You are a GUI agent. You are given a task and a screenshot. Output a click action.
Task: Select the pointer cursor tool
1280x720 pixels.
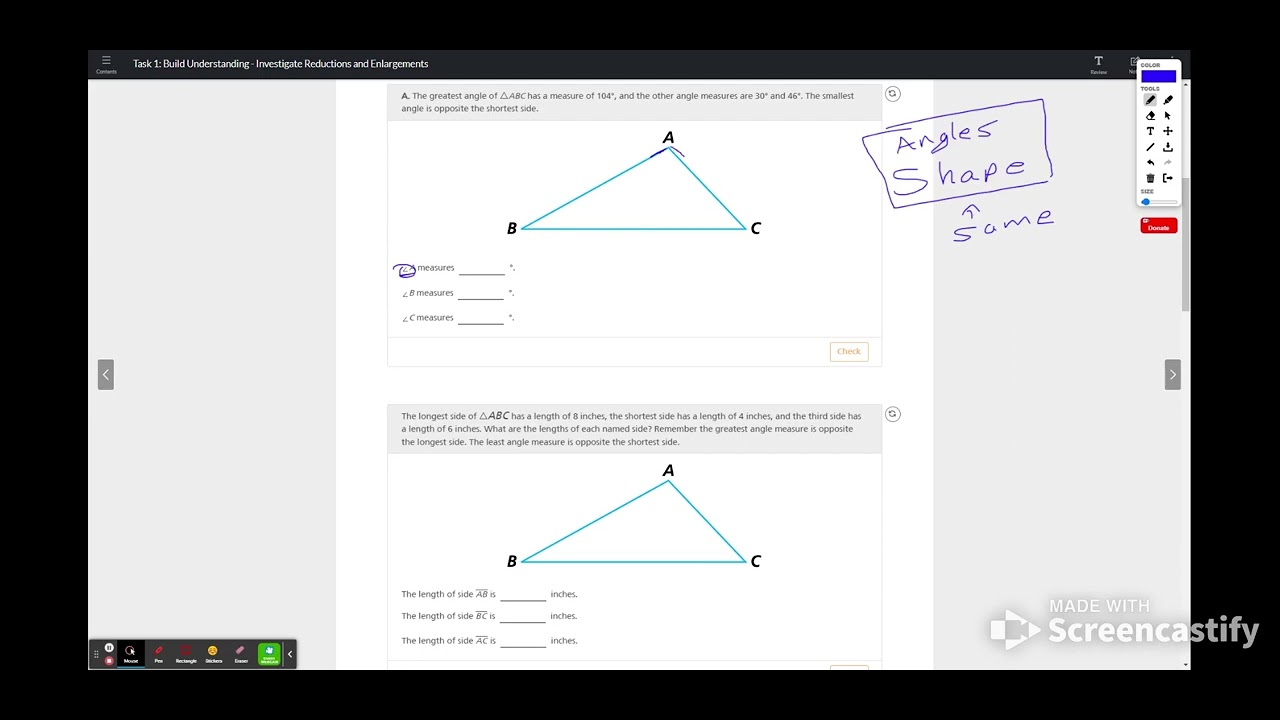[x=1168, y=116]
